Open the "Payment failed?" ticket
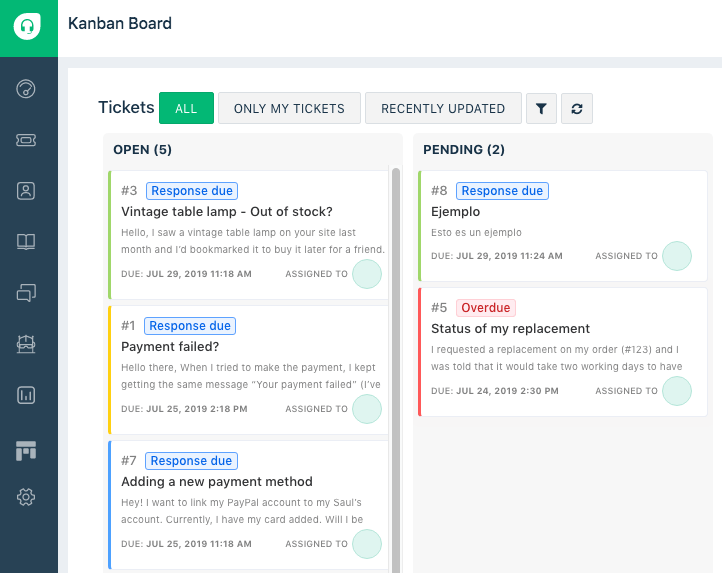This screenshot has height=573, width=722. click(170, 347)
